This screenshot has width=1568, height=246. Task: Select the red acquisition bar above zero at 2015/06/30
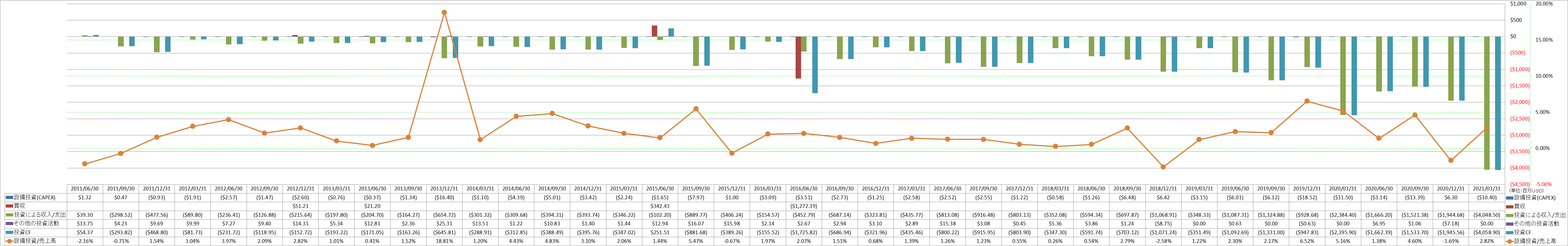click(x=654, y=31)
